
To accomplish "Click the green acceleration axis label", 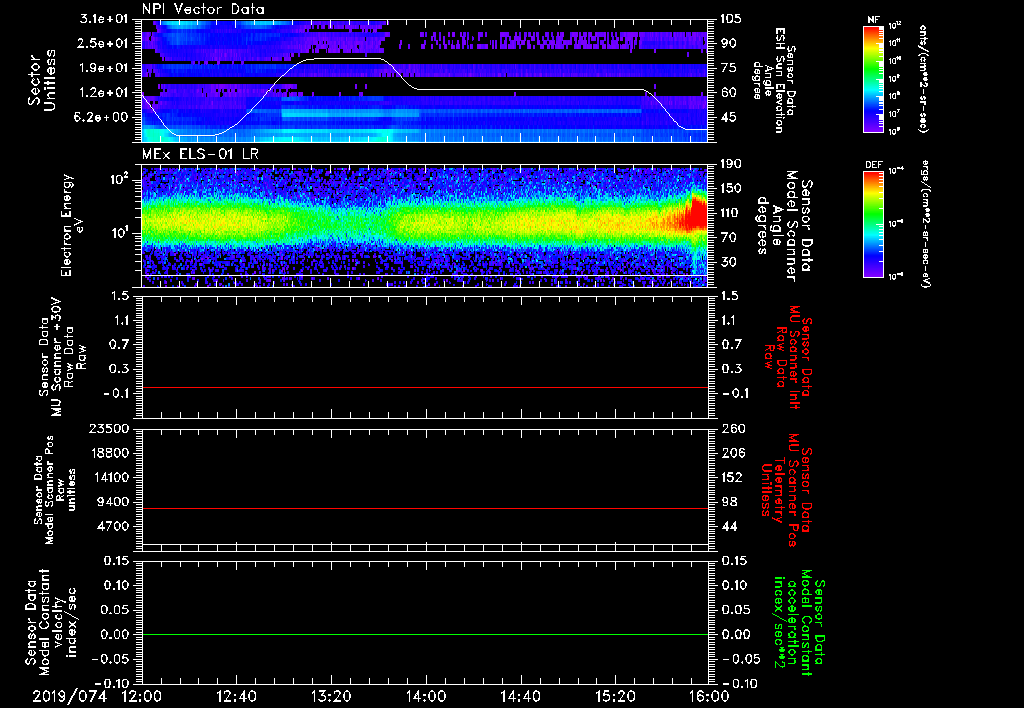I will pyautogui.click(x=800, y=620).
